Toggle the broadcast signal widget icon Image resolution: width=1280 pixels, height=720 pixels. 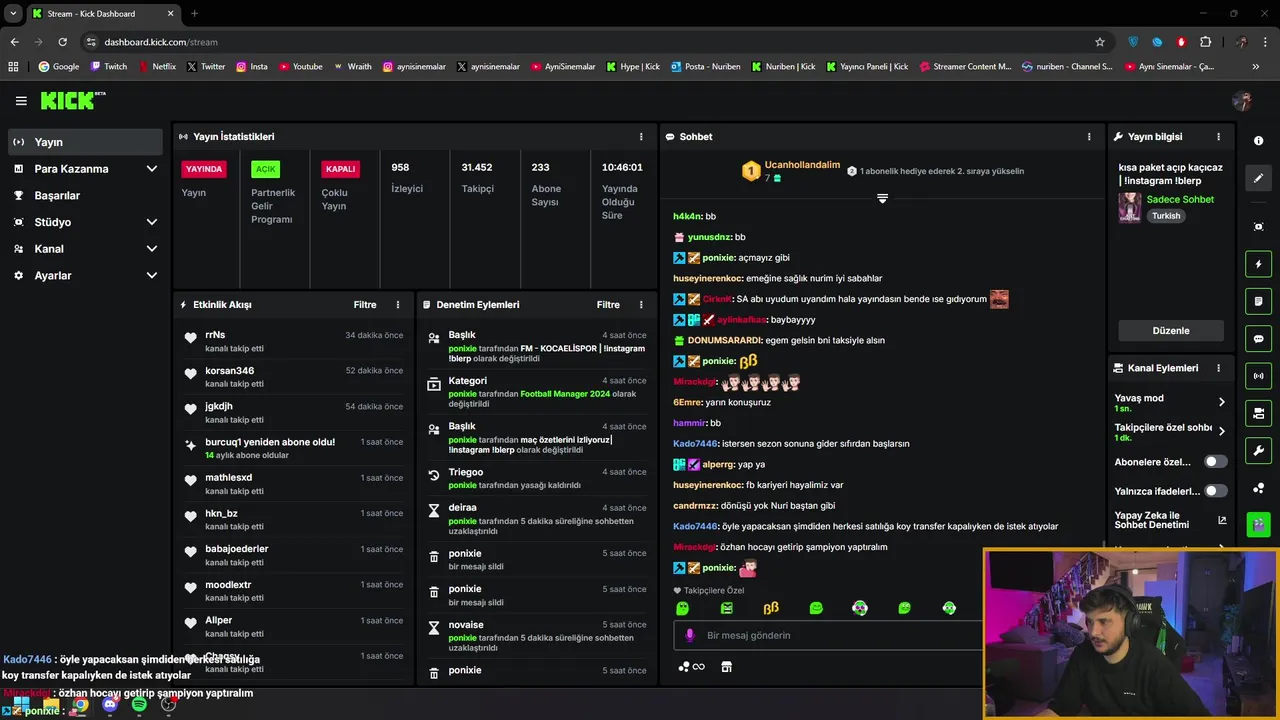1259,376
